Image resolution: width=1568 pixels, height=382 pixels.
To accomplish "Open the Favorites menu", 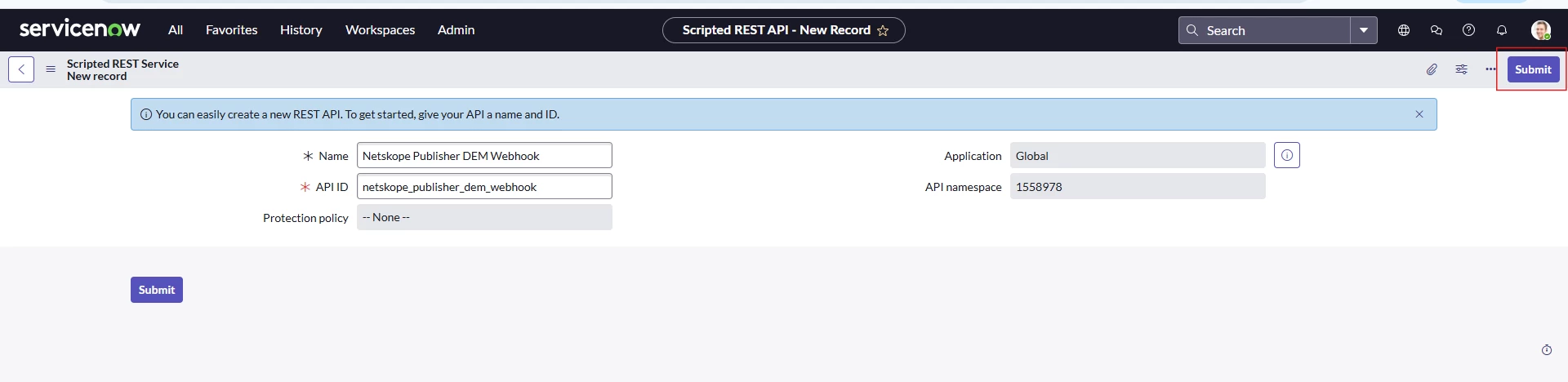I will 231,30.
